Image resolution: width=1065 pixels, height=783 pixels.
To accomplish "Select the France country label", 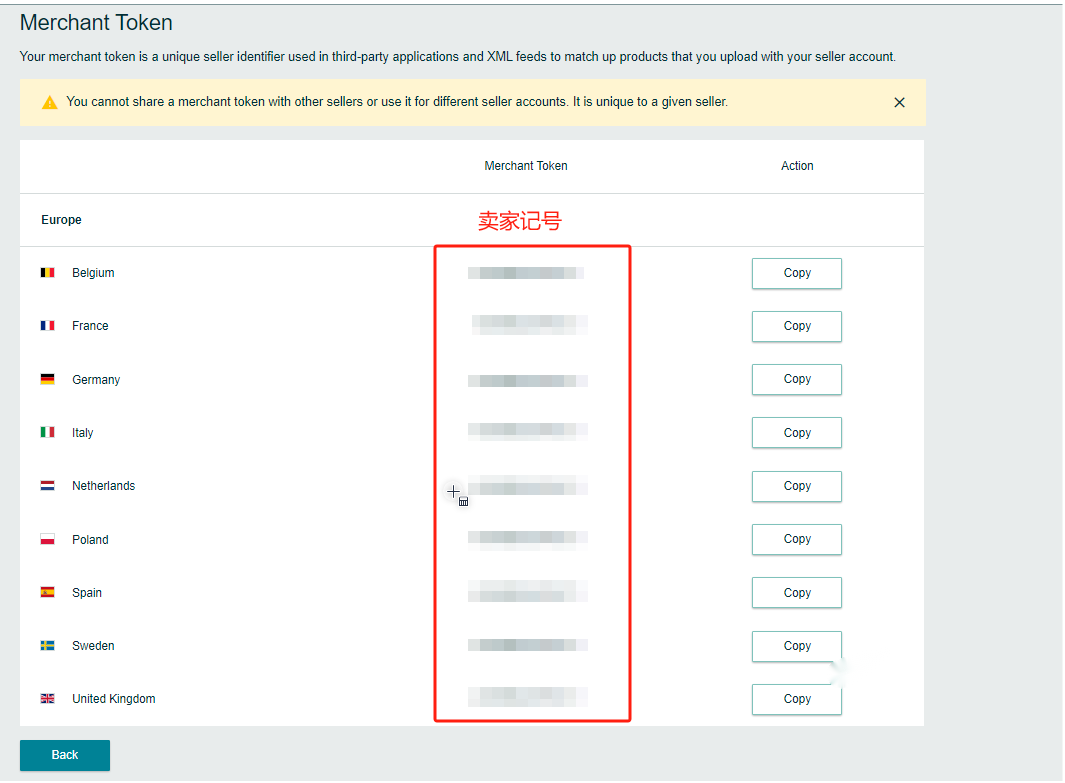I will pos(90,326).
